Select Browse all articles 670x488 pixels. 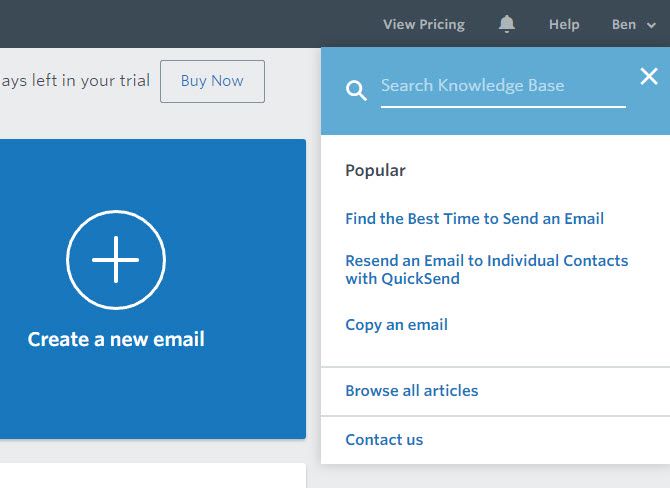412,390
